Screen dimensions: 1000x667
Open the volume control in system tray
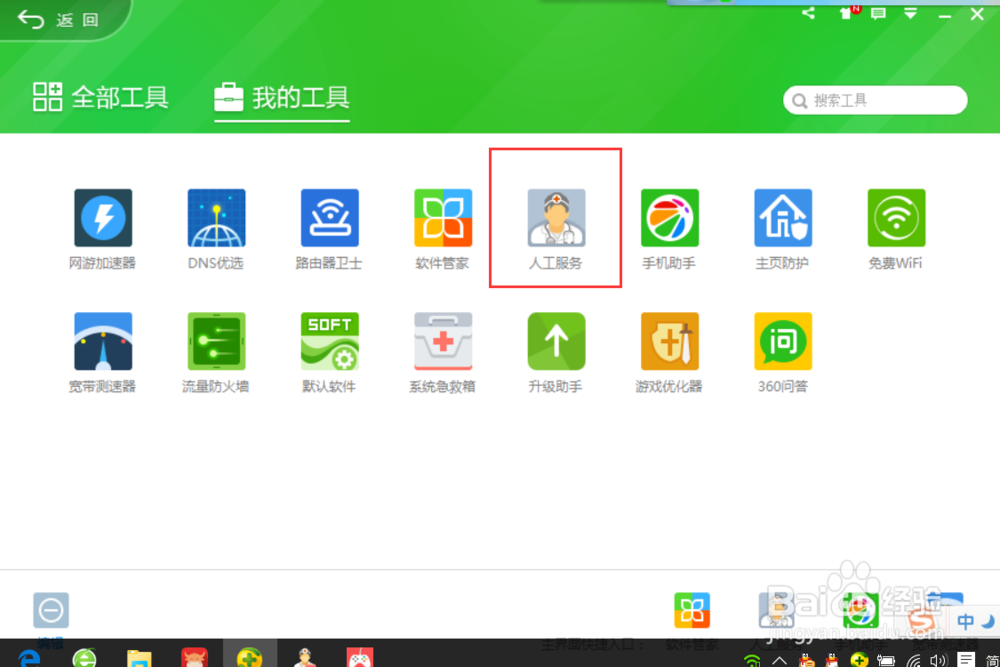tap(938, 660)
